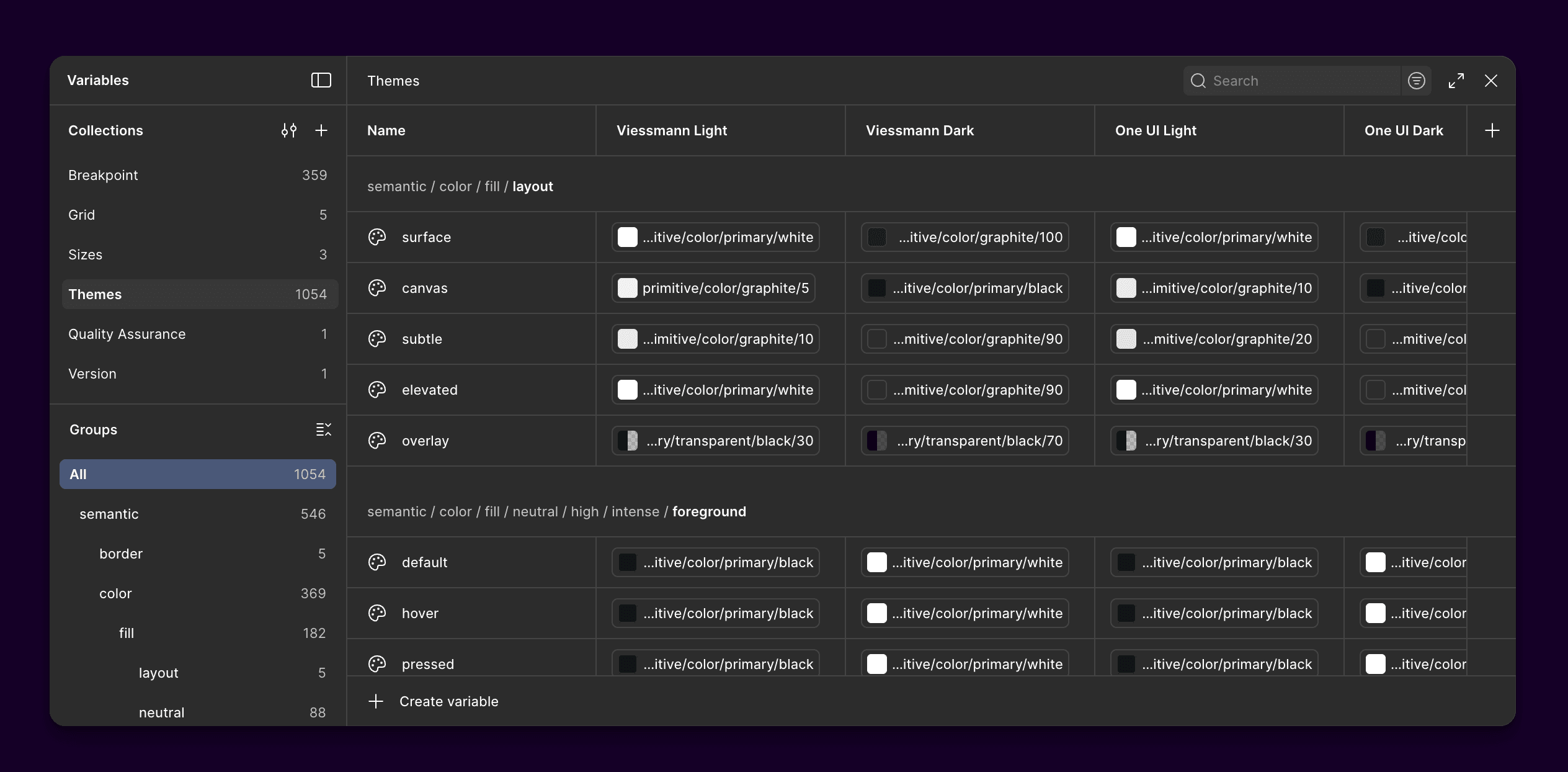Click the palette icon beside surface variable

click(377, 237)
